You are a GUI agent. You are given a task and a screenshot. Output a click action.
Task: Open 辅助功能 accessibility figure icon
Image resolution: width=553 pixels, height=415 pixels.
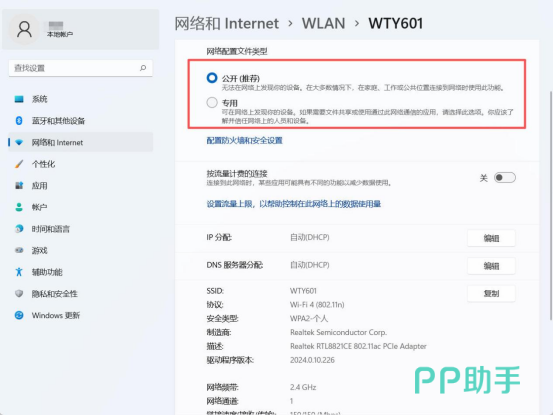point(19,272)
